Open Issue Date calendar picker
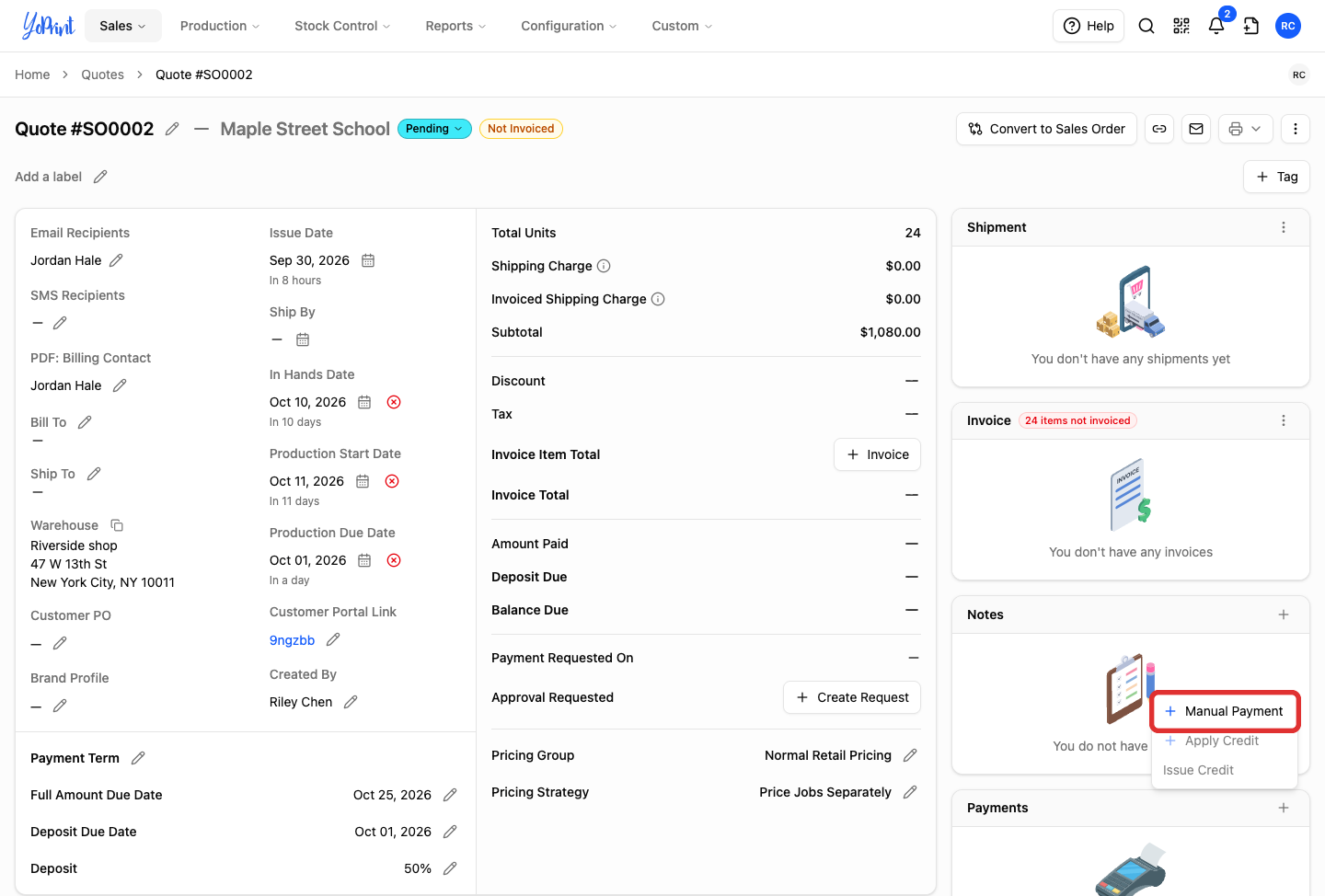 click(x=368, y=260)
